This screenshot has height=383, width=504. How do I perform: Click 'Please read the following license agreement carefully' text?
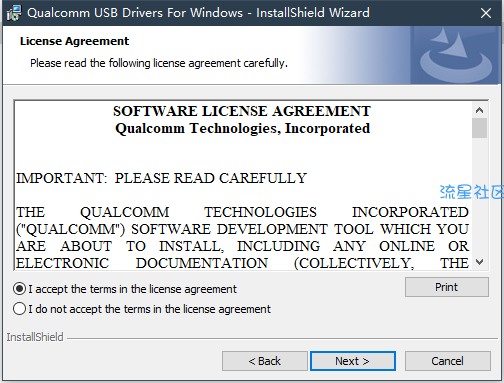coord(159,63)
